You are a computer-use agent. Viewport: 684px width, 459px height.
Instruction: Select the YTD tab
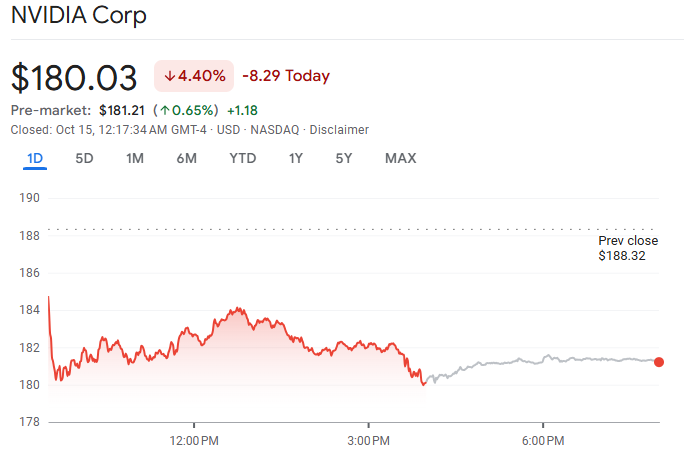coord(242,158)
